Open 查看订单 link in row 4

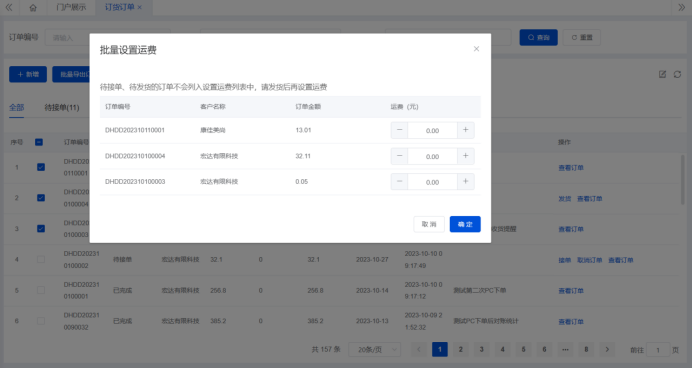(x=621, y=260)
